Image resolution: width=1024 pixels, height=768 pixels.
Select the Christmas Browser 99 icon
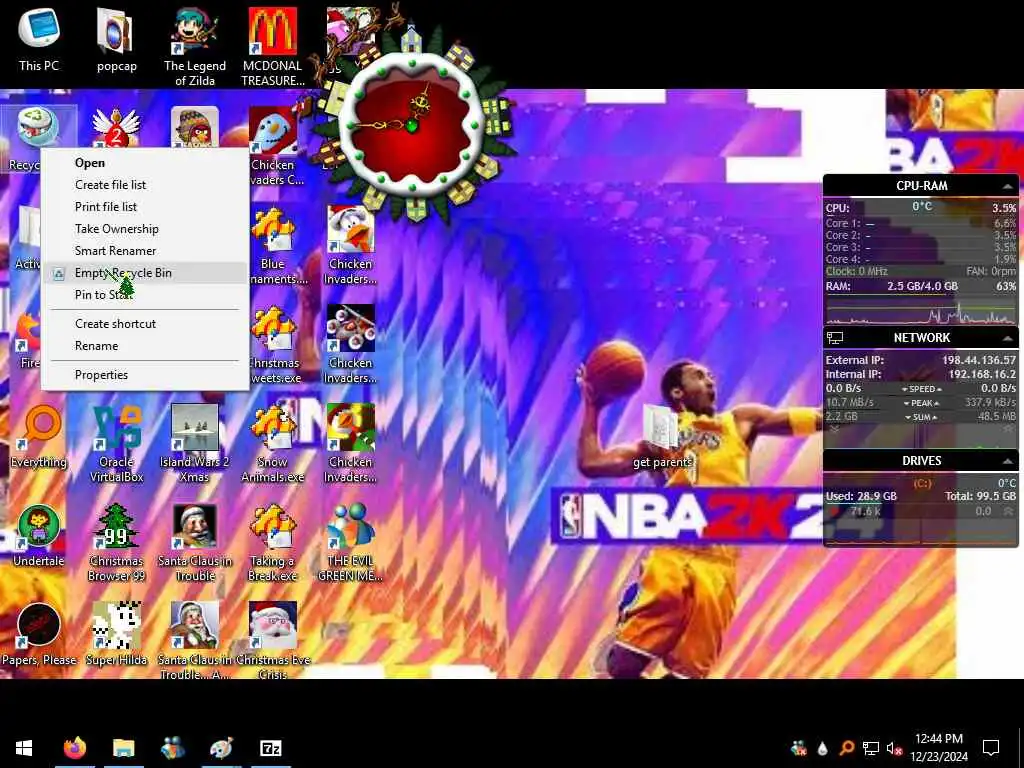(x=116, y=543)
